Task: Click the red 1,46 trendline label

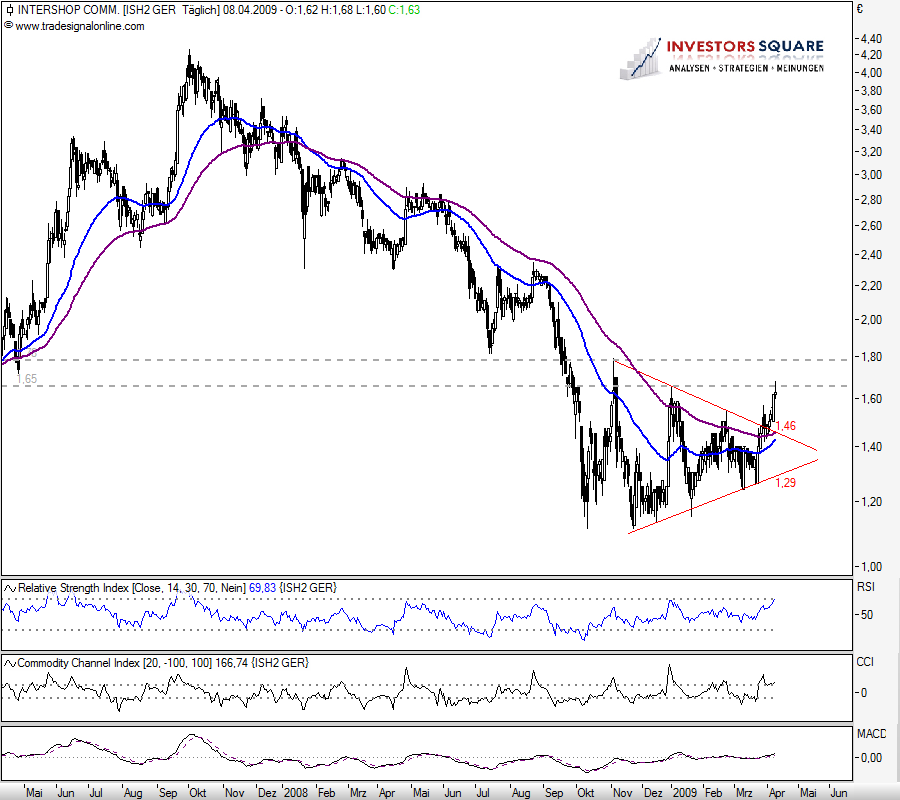Action: point(786,426)
